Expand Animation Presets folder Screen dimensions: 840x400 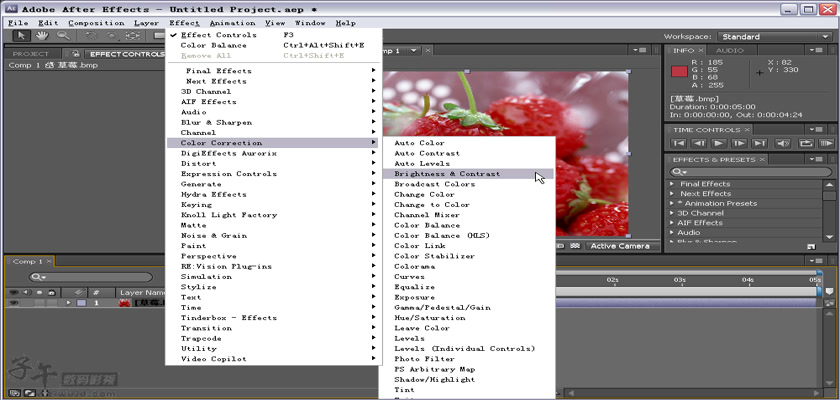coord(672,203)
